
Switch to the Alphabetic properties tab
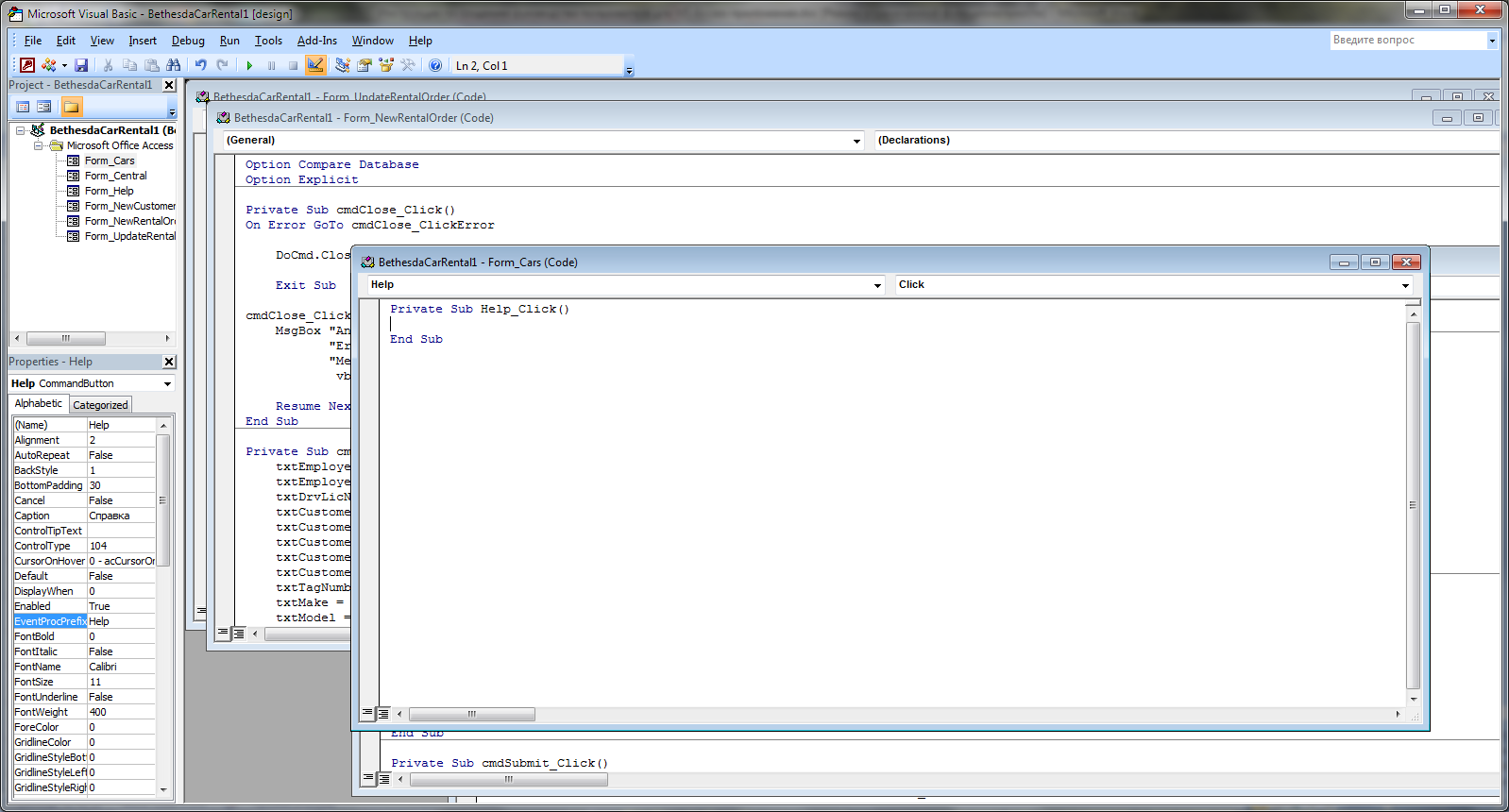click(x=38, y=403)
